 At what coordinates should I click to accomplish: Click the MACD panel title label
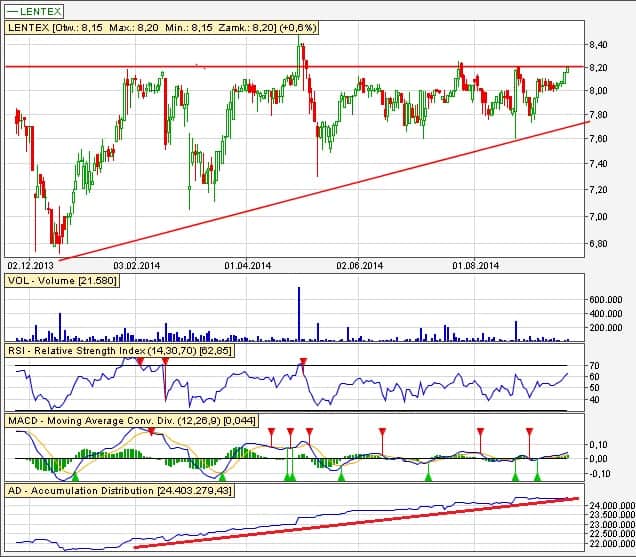point(130,422)
